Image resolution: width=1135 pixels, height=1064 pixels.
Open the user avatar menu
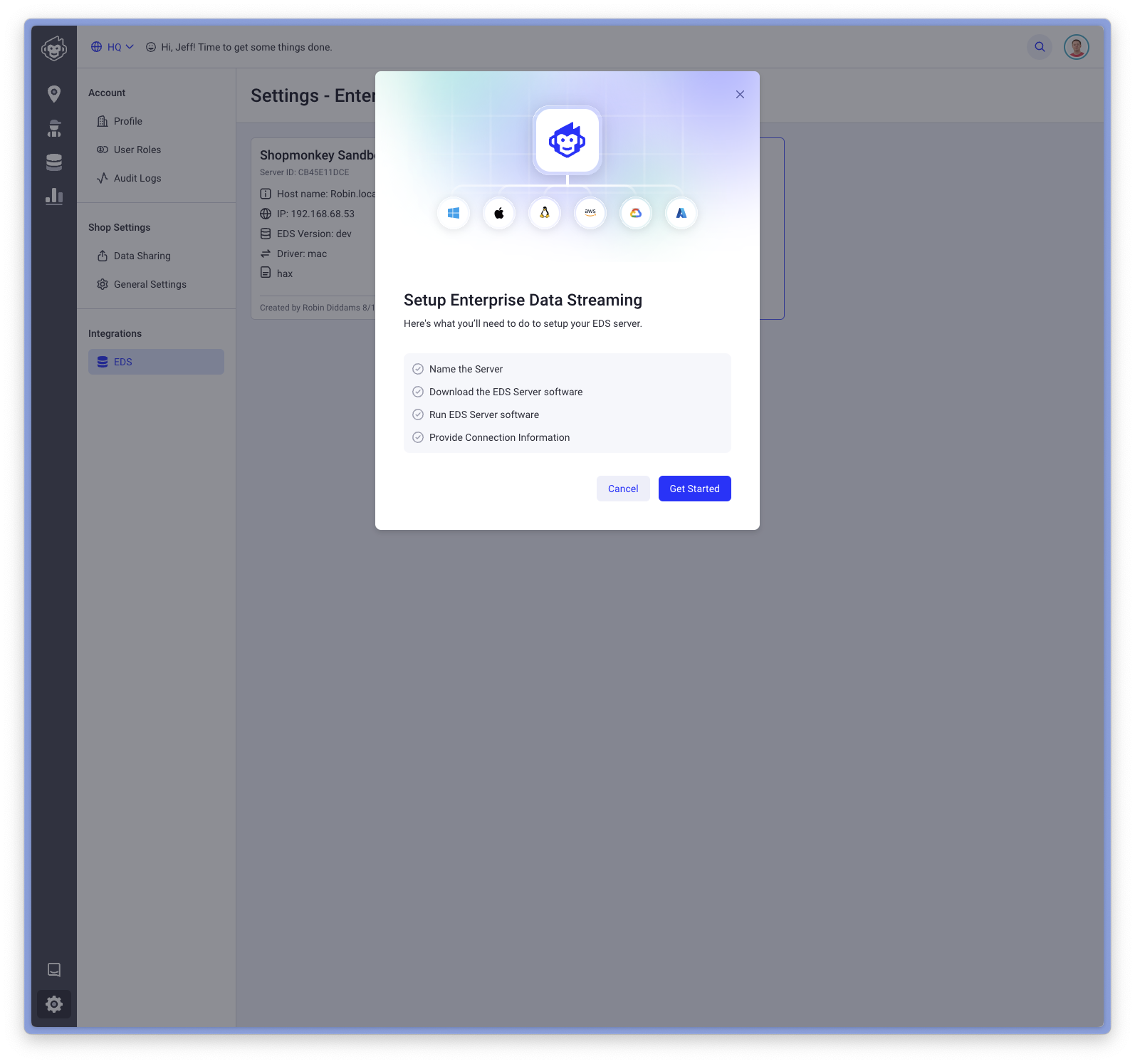point(1077,47)
